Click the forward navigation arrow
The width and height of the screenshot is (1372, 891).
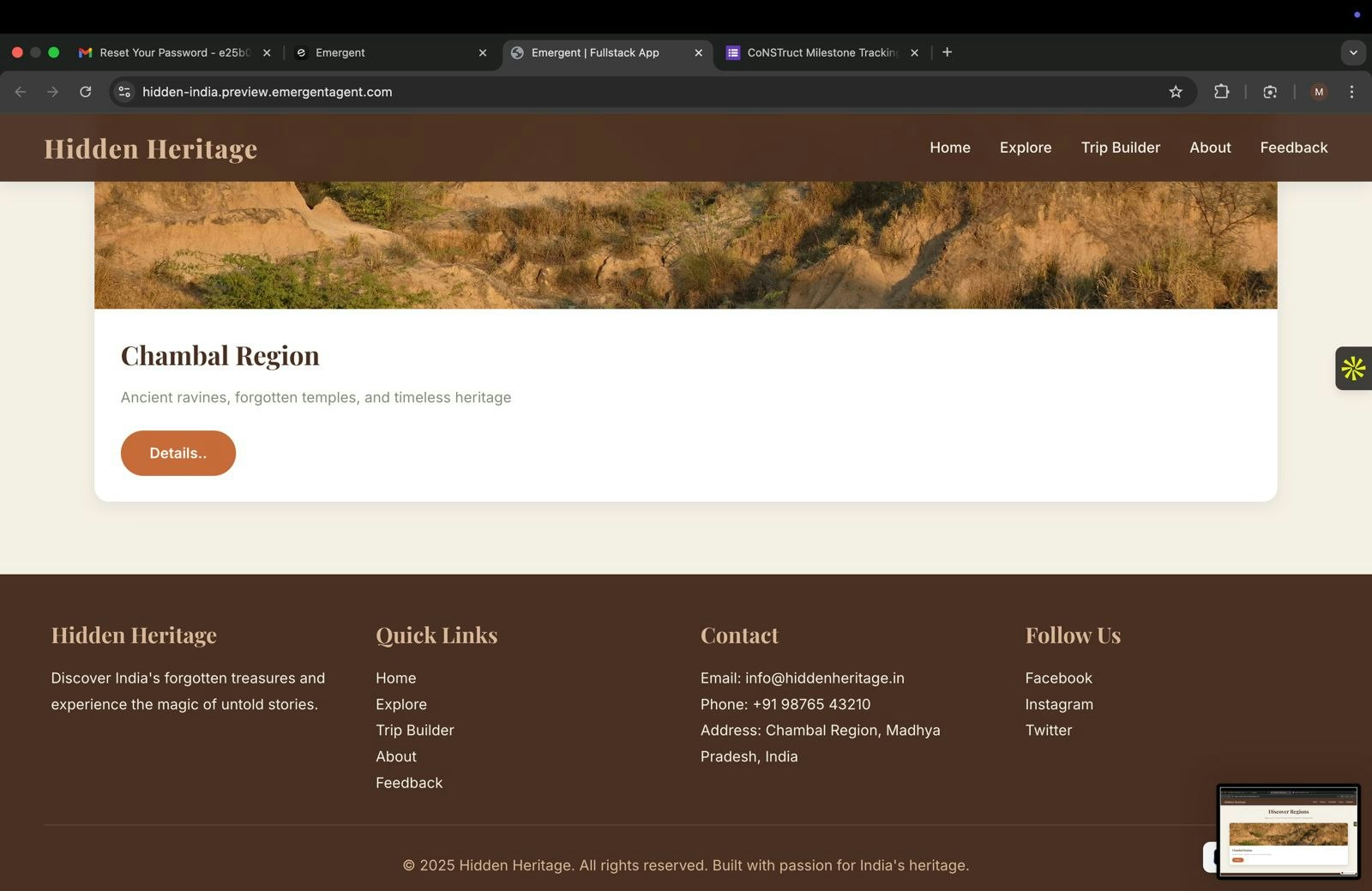(x=53, y=92)
